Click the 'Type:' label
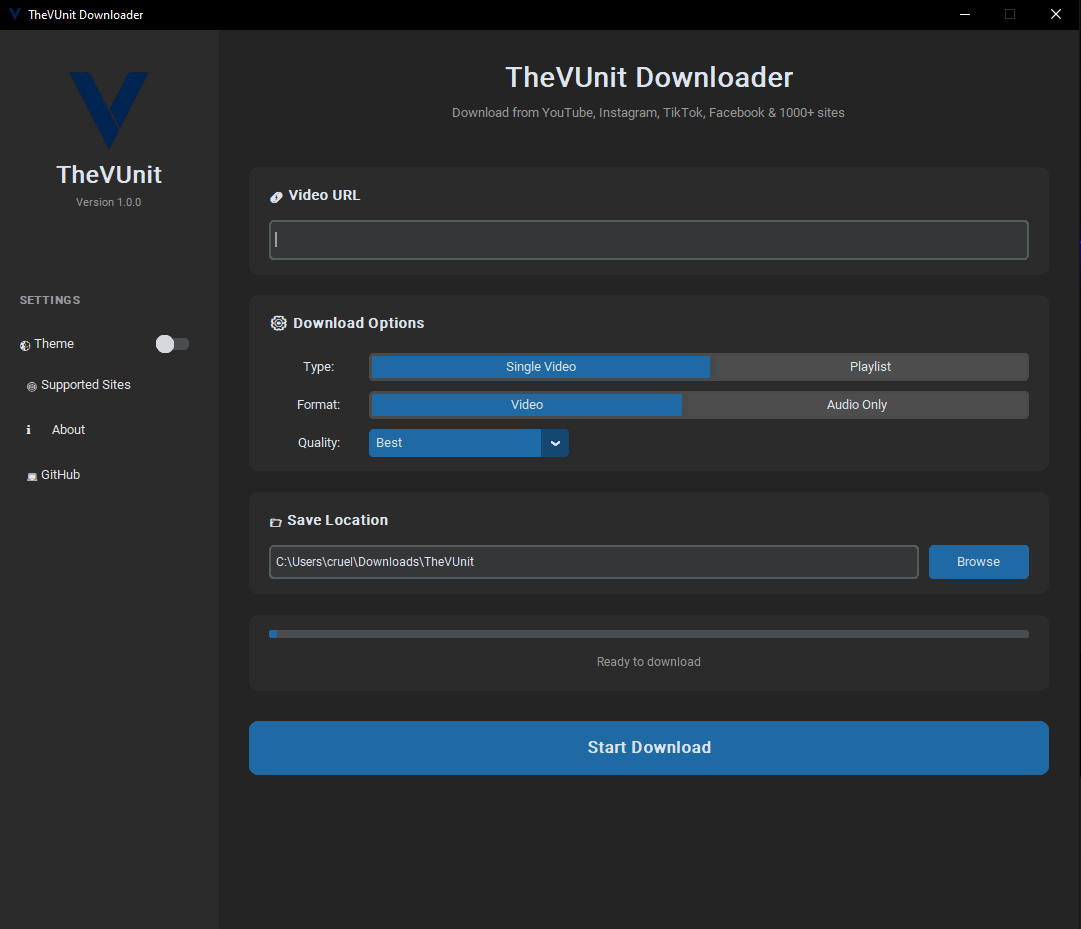The image size is (1081, 929). [x=319, y=367]
